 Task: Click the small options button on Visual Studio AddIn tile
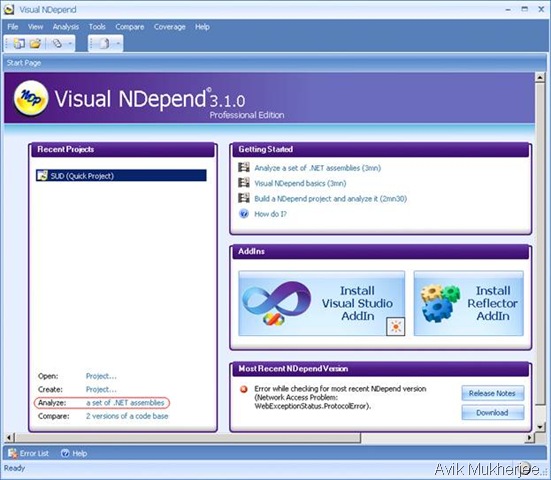(x=395, y=326)
